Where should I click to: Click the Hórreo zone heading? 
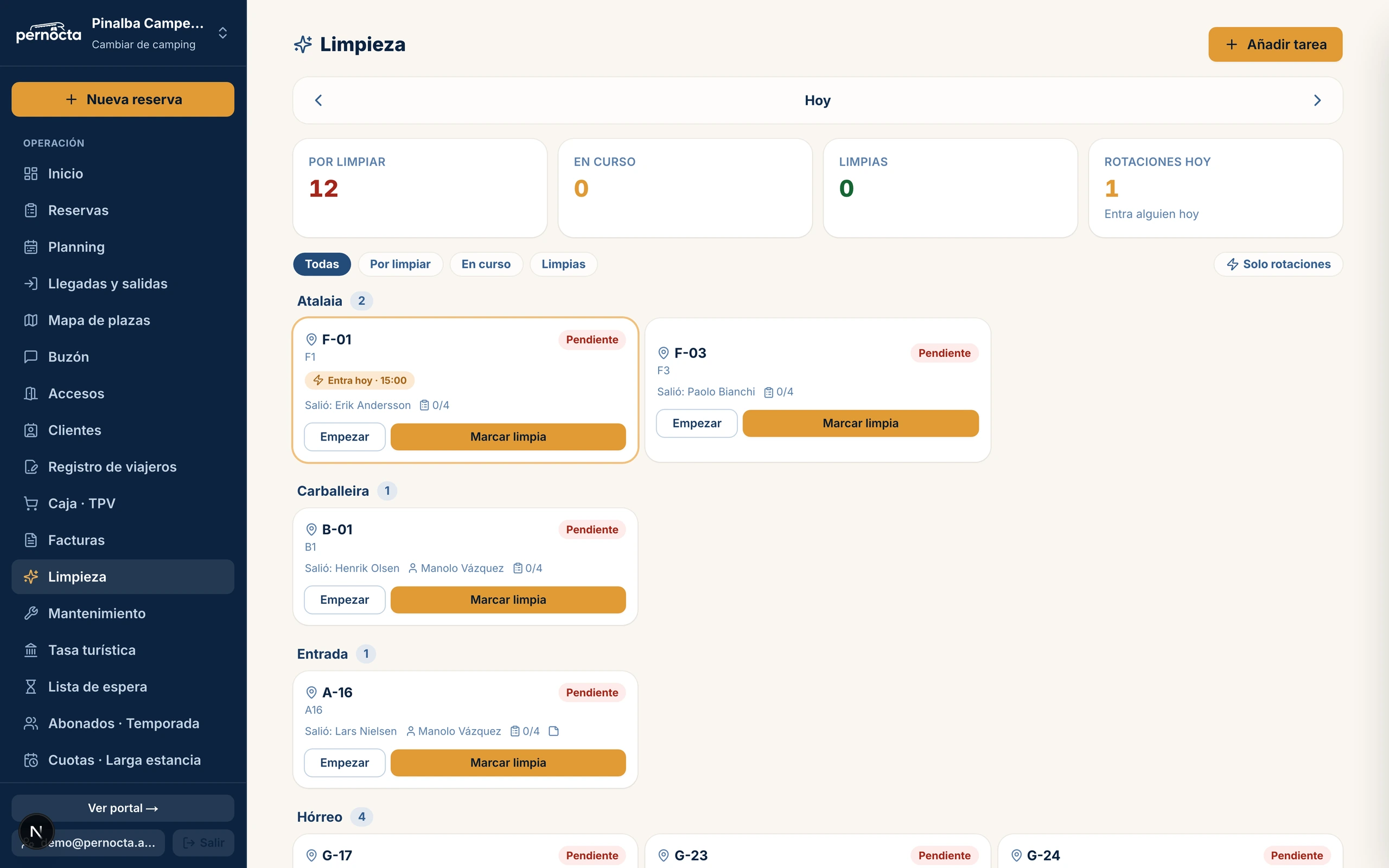click(x=320, y=817)
